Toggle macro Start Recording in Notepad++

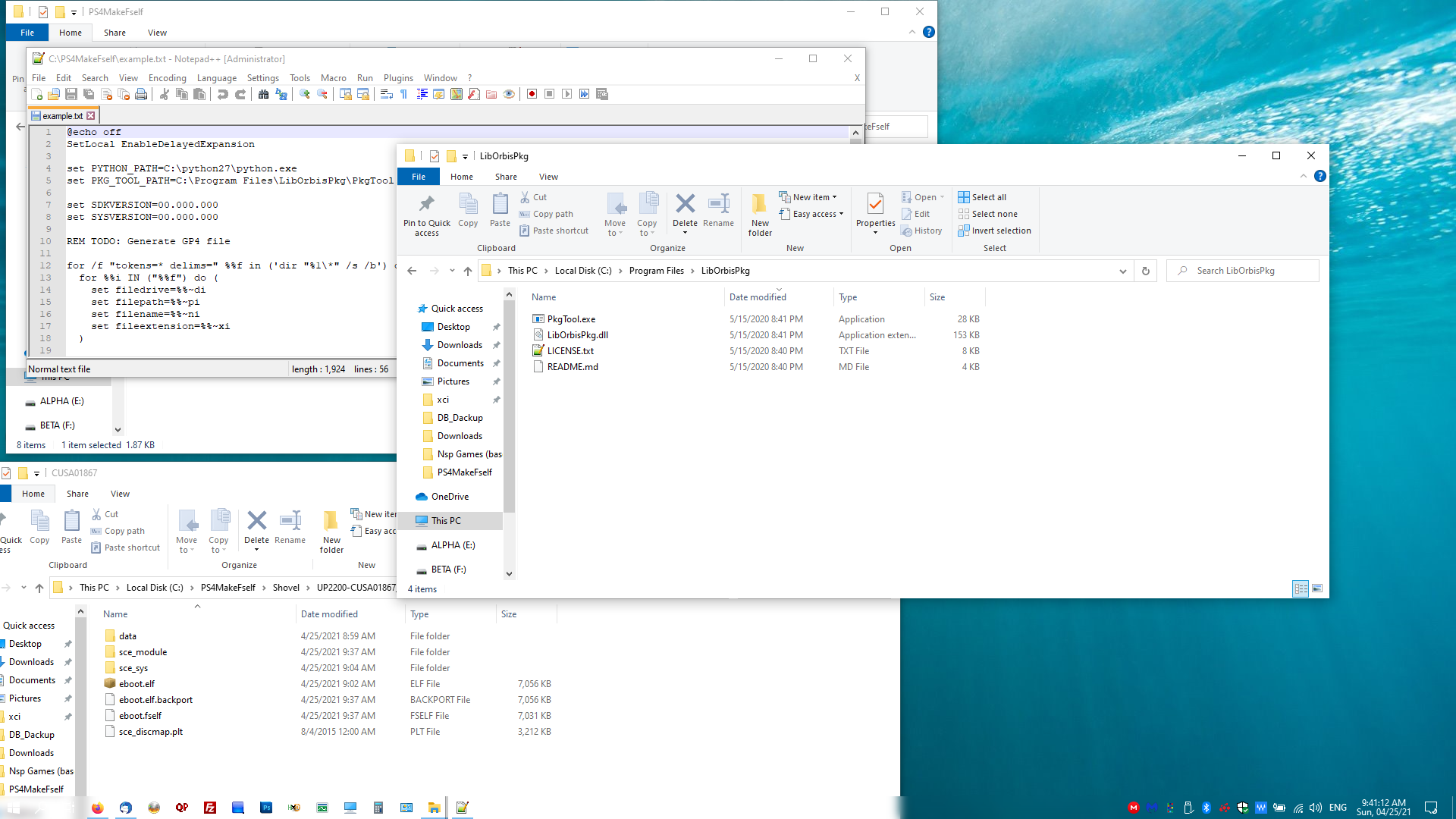[x=532, y=94]
